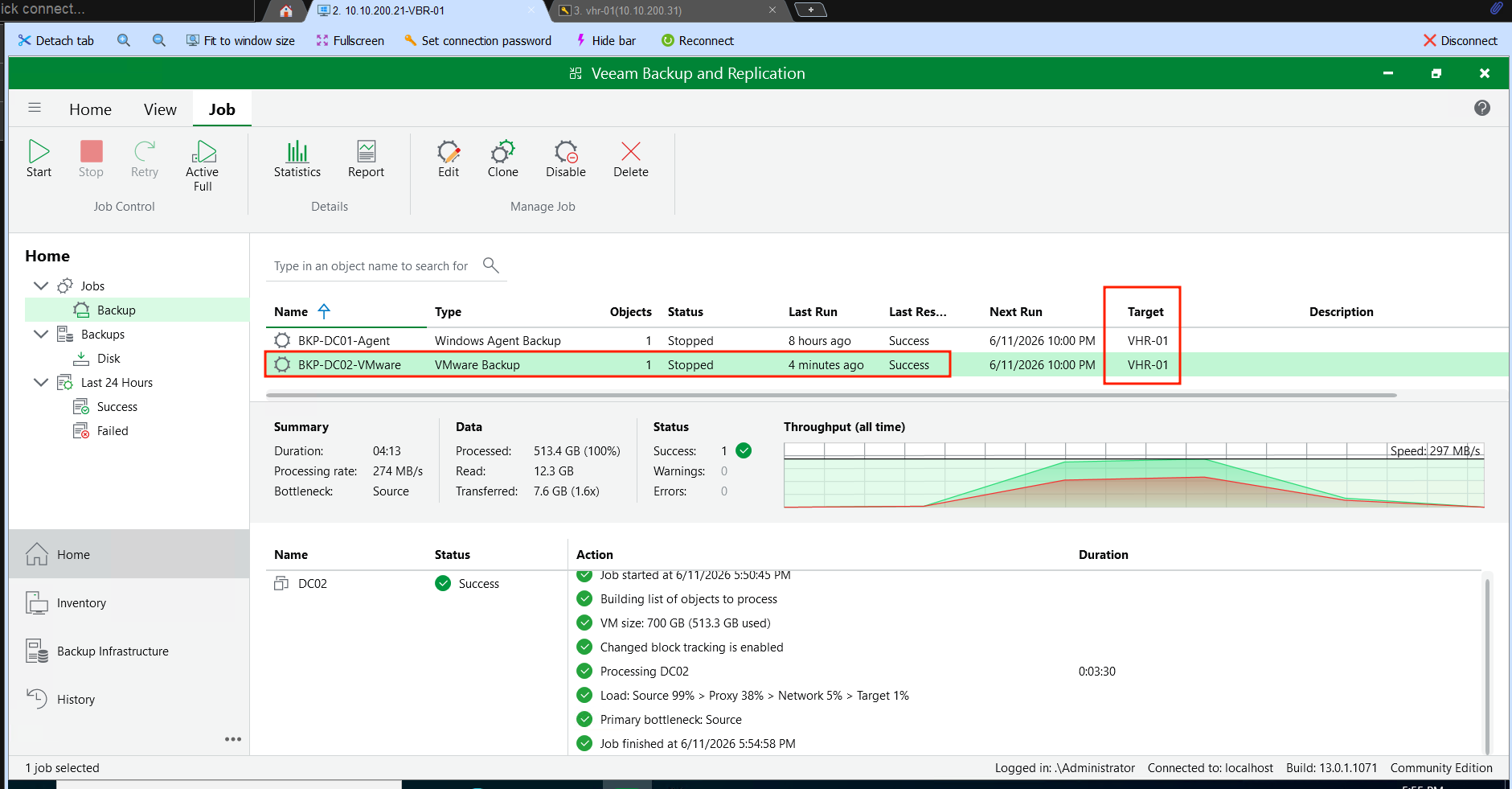
Task: Click Set connection password
Action: (477, 40)
